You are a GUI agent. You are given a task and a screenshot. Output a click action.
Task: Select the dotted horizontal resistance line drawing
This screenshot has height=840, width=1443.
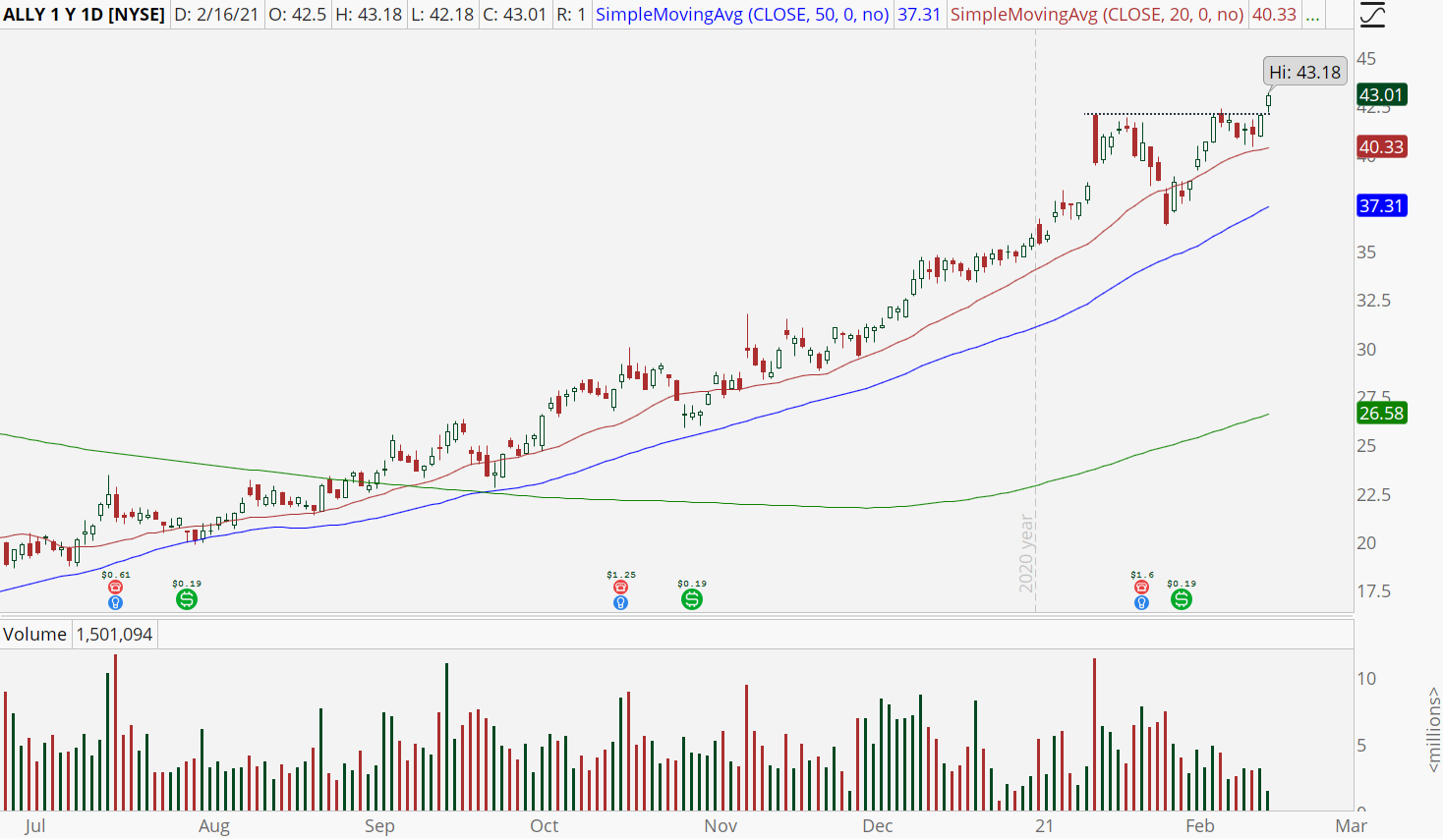coord(1177,114)
